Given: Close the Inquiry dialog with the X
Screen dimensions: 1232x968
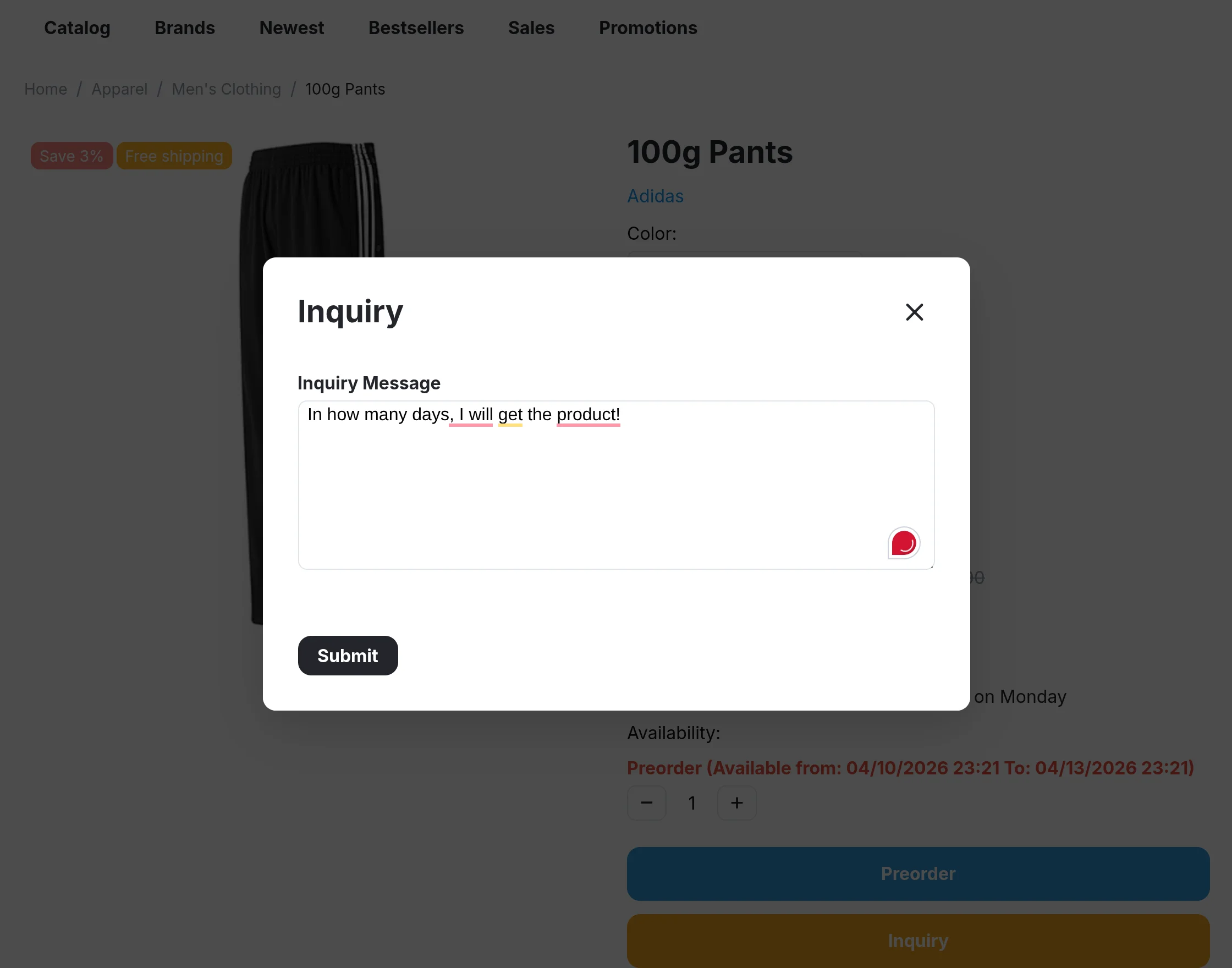Looking at the screenshot, I should (914, 312).
